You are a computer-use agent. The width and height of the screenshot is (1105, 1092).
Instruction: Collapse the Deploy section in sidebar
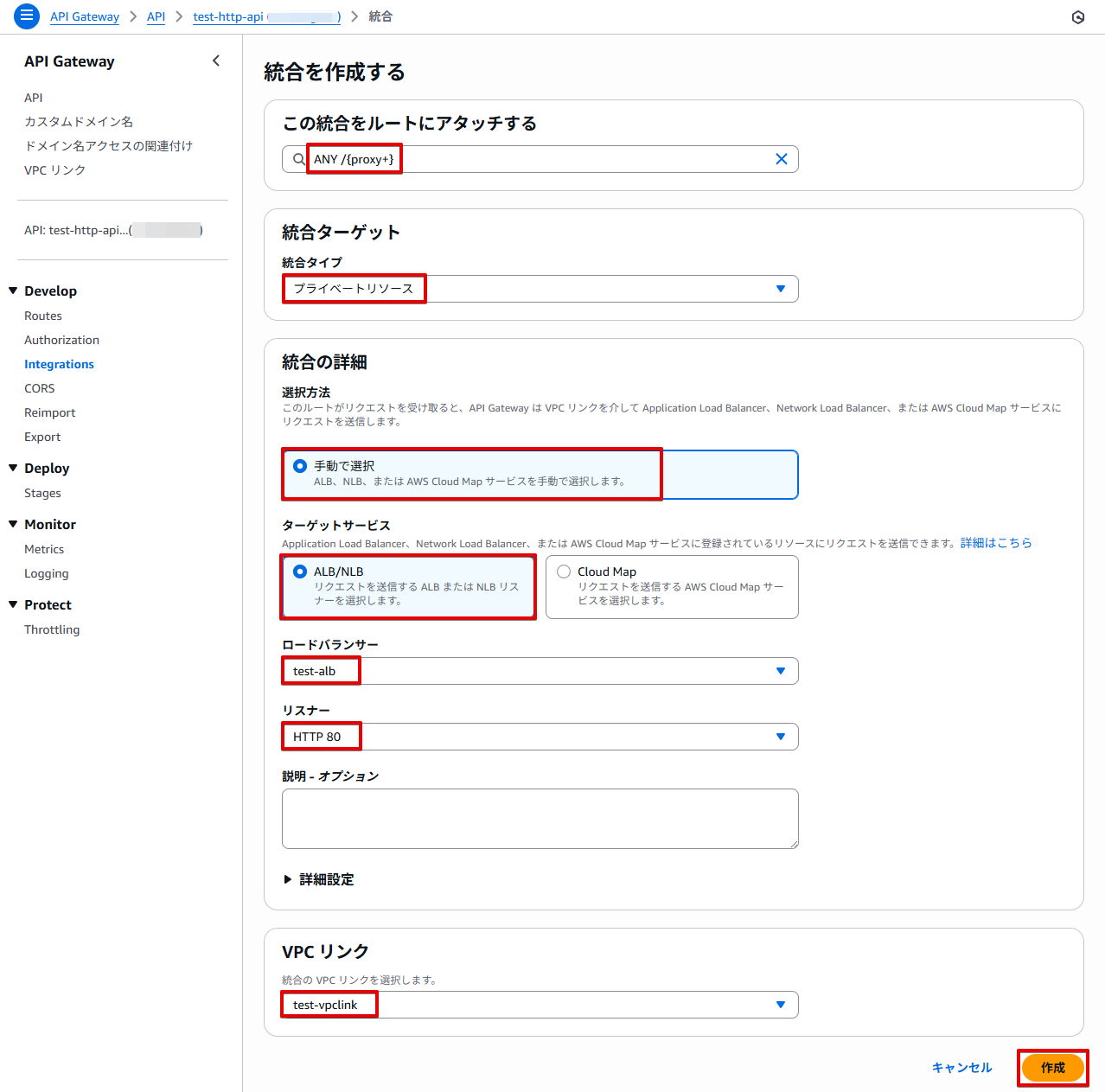(x=13, y=468)
